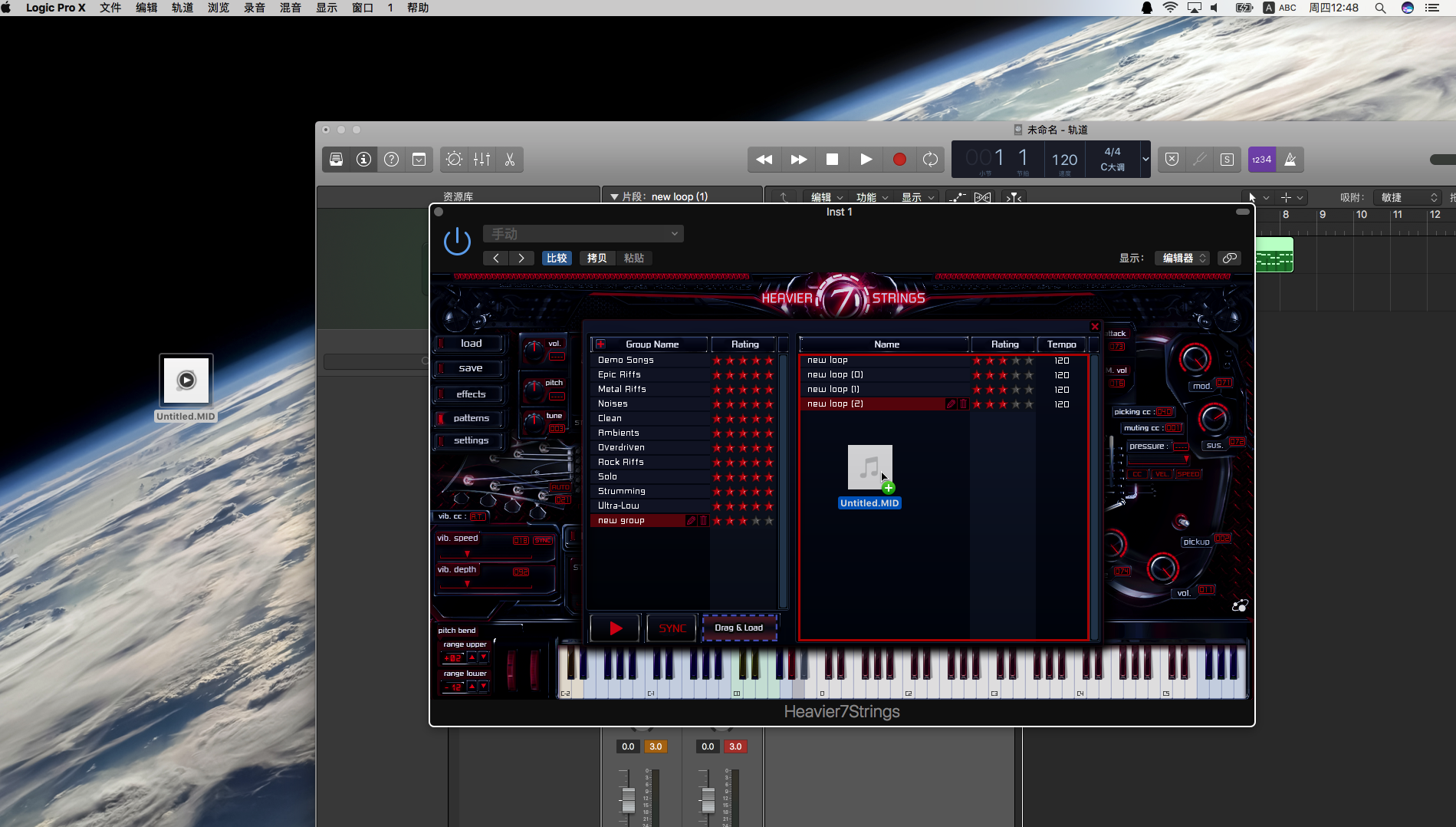The image size is (1456, 827).
Task: Open the Editors scissors icon
Action: click(509, 160)
